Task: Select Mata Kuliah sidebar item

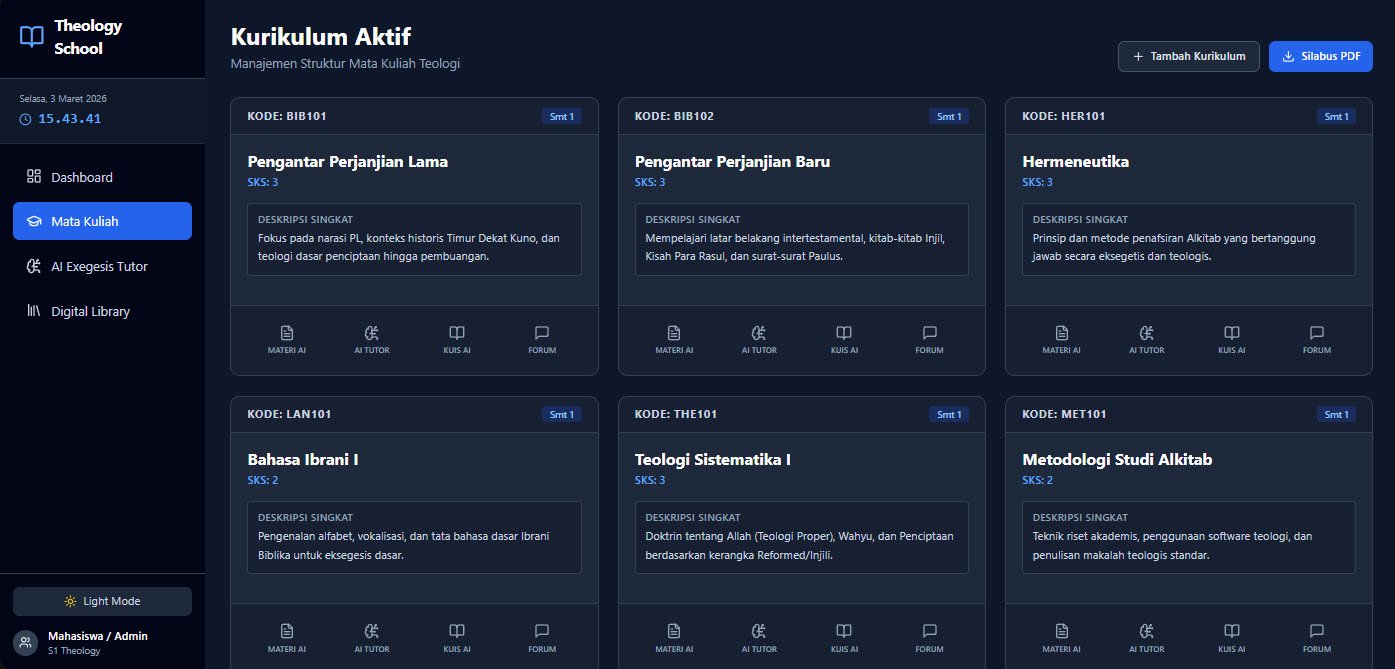Action: [x=102, y=221]
